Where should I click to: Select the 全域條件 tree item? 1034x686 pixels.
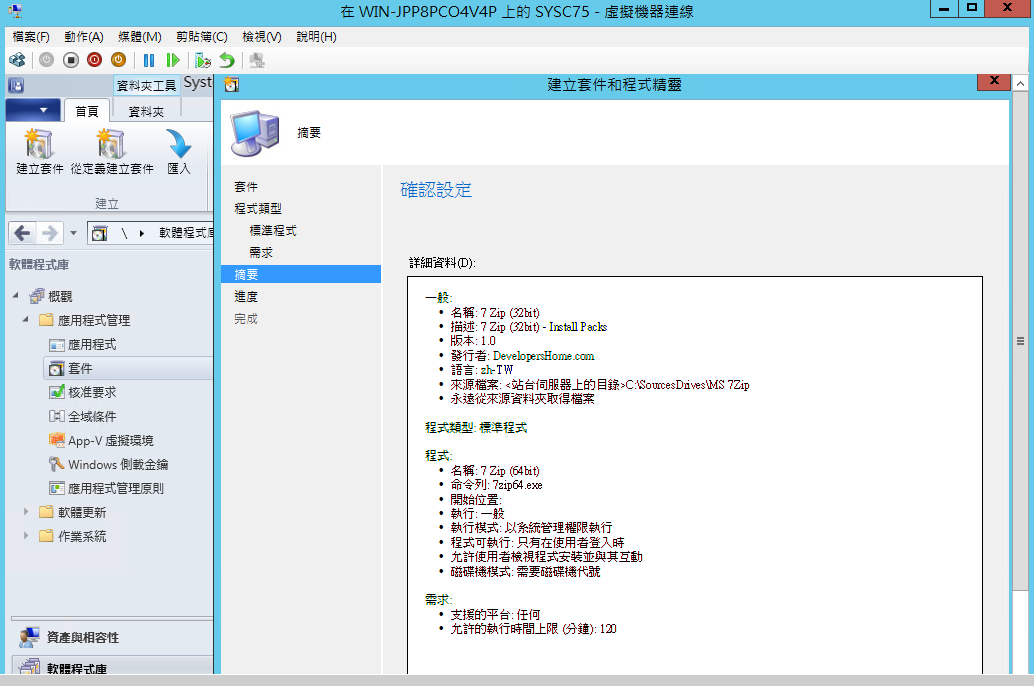[x=92, y=416]
